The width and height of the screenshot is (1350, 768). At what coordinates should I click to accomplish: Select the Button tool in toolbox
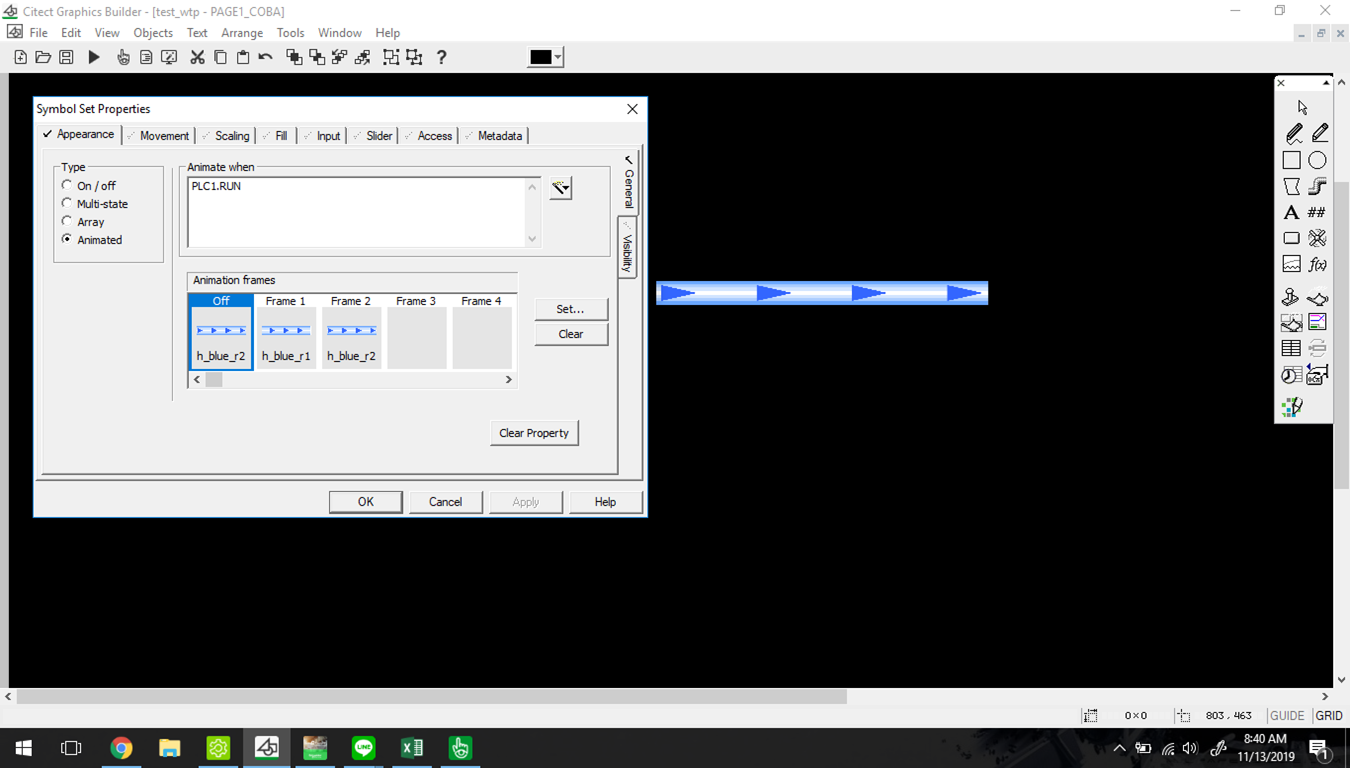pyautogui.click(x=1292, y=238)
